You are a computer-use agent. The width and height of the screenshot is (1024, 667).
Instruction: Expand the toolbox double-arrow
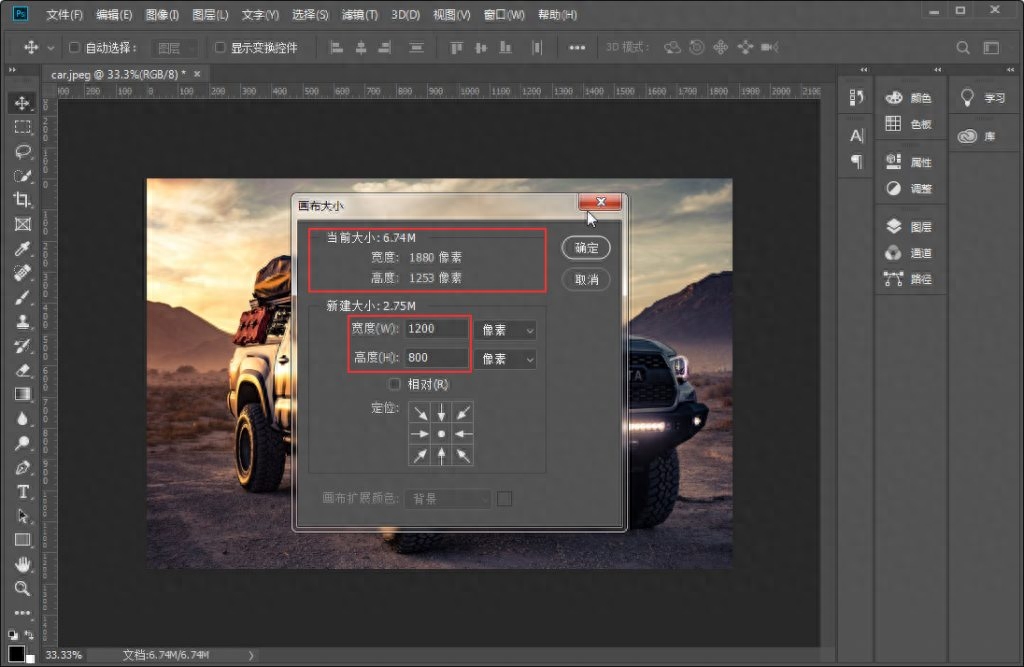(x=12, y=69)
